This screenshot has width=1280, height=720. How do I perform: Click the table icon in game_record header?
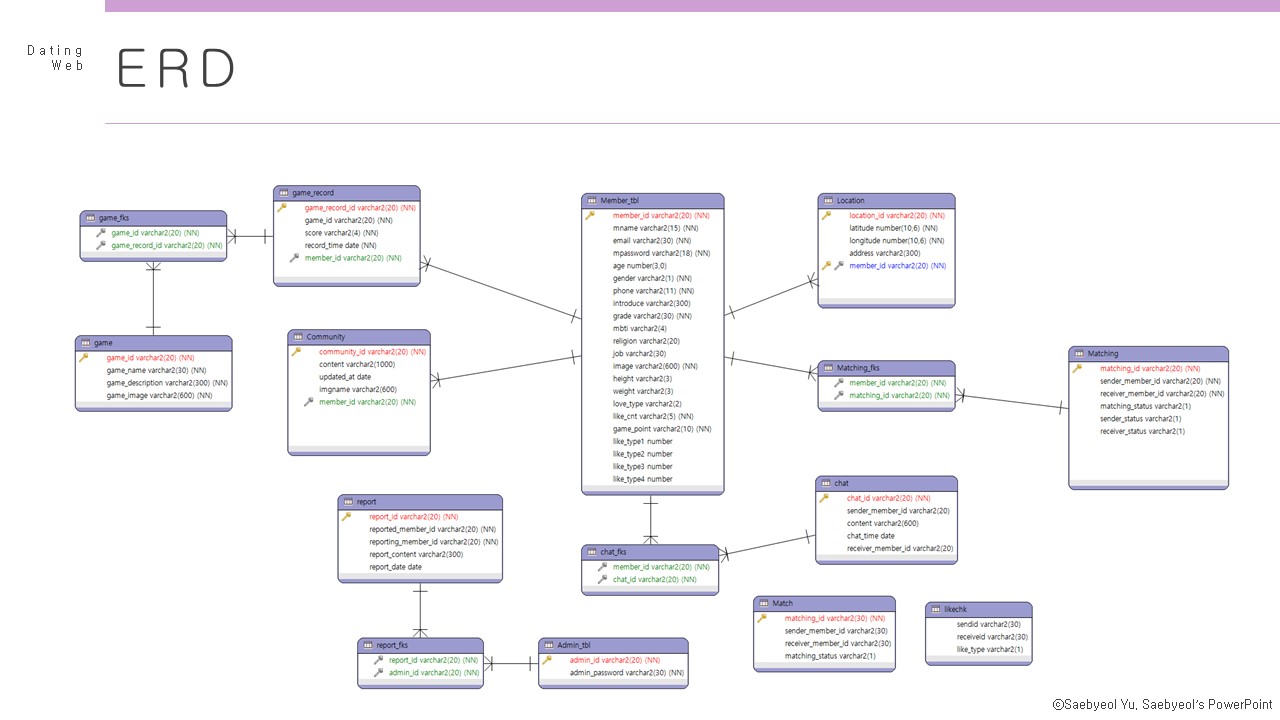pyautogui.click(x=284, y=193)
